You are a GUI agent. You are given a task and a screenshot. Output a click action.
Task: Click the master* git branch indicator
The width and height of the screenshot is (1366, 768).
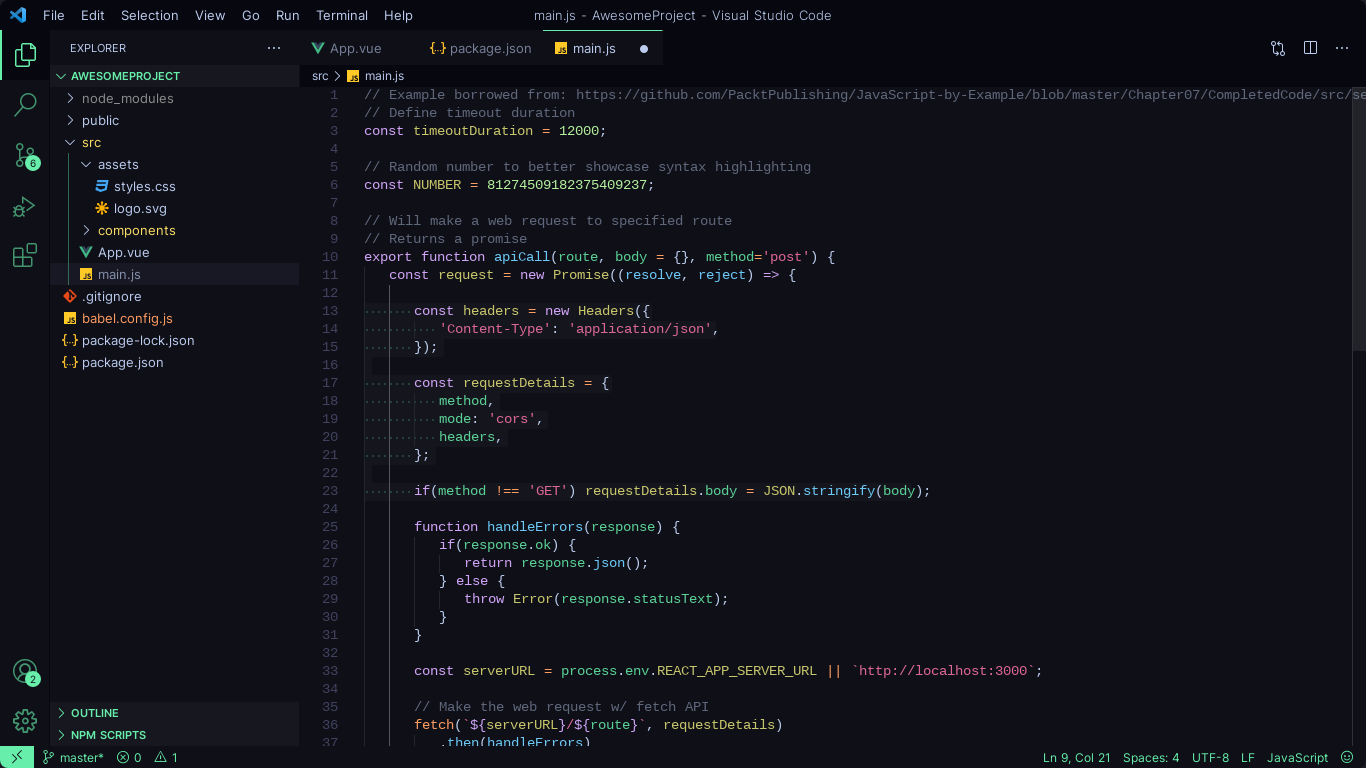73,758
